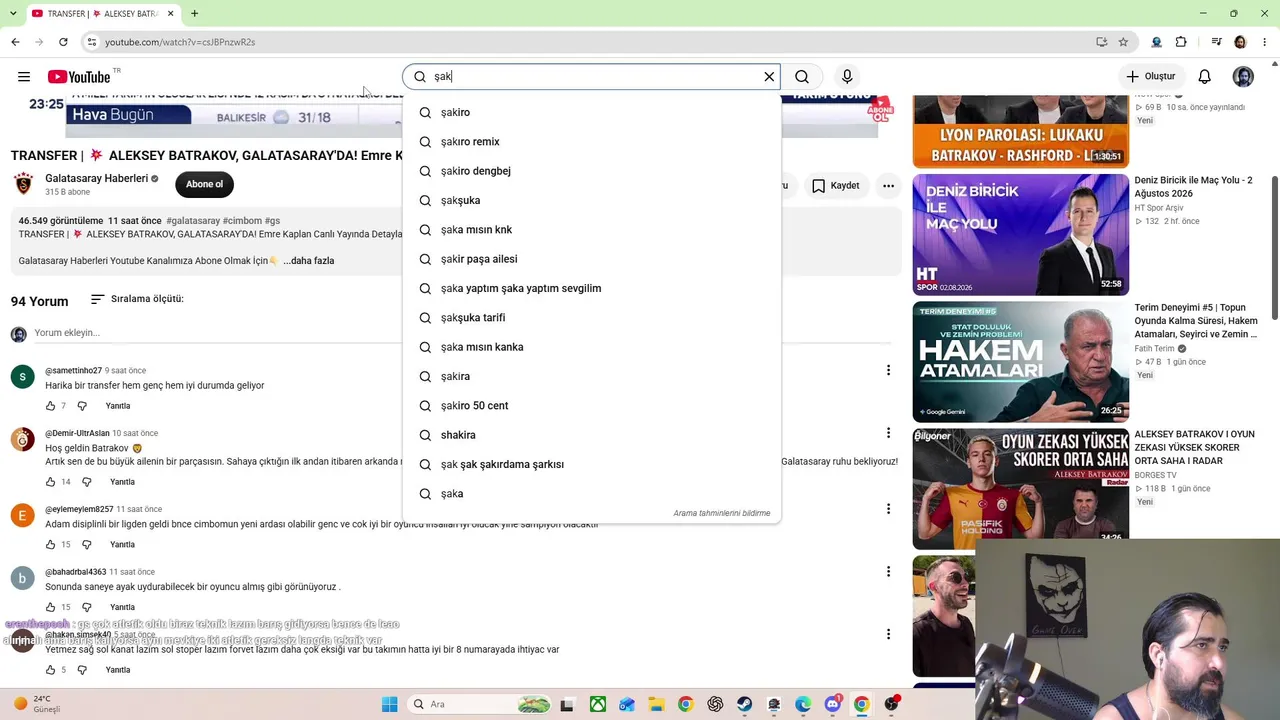The height and width of the screenshot is (720, 1280).
Task: Choose the "şakiro 50 cent" suggestion
Action: [592, 406]
